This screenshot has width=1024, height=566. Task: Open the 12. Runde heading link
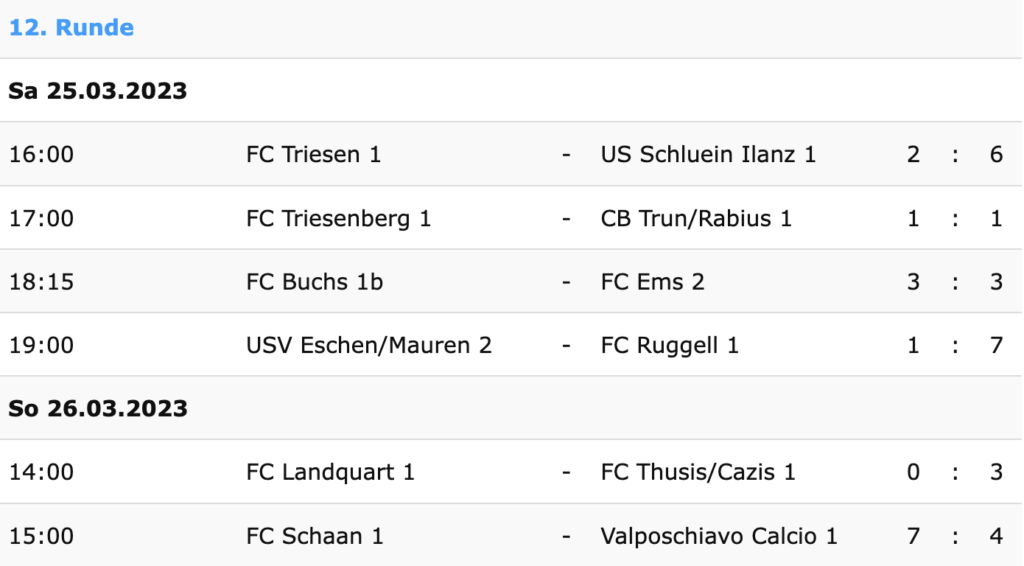71,27
